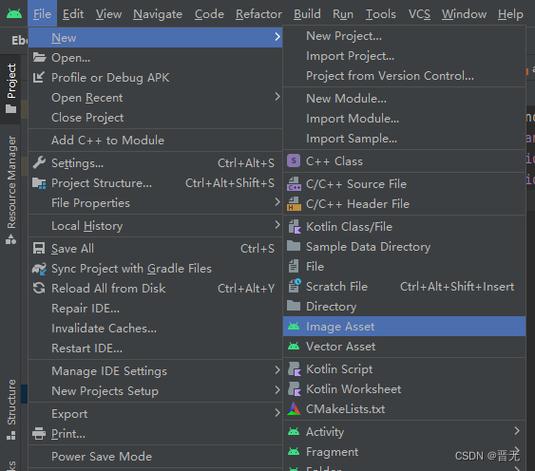Open the Structure side tab
The image size is (535, 471).
11,409
